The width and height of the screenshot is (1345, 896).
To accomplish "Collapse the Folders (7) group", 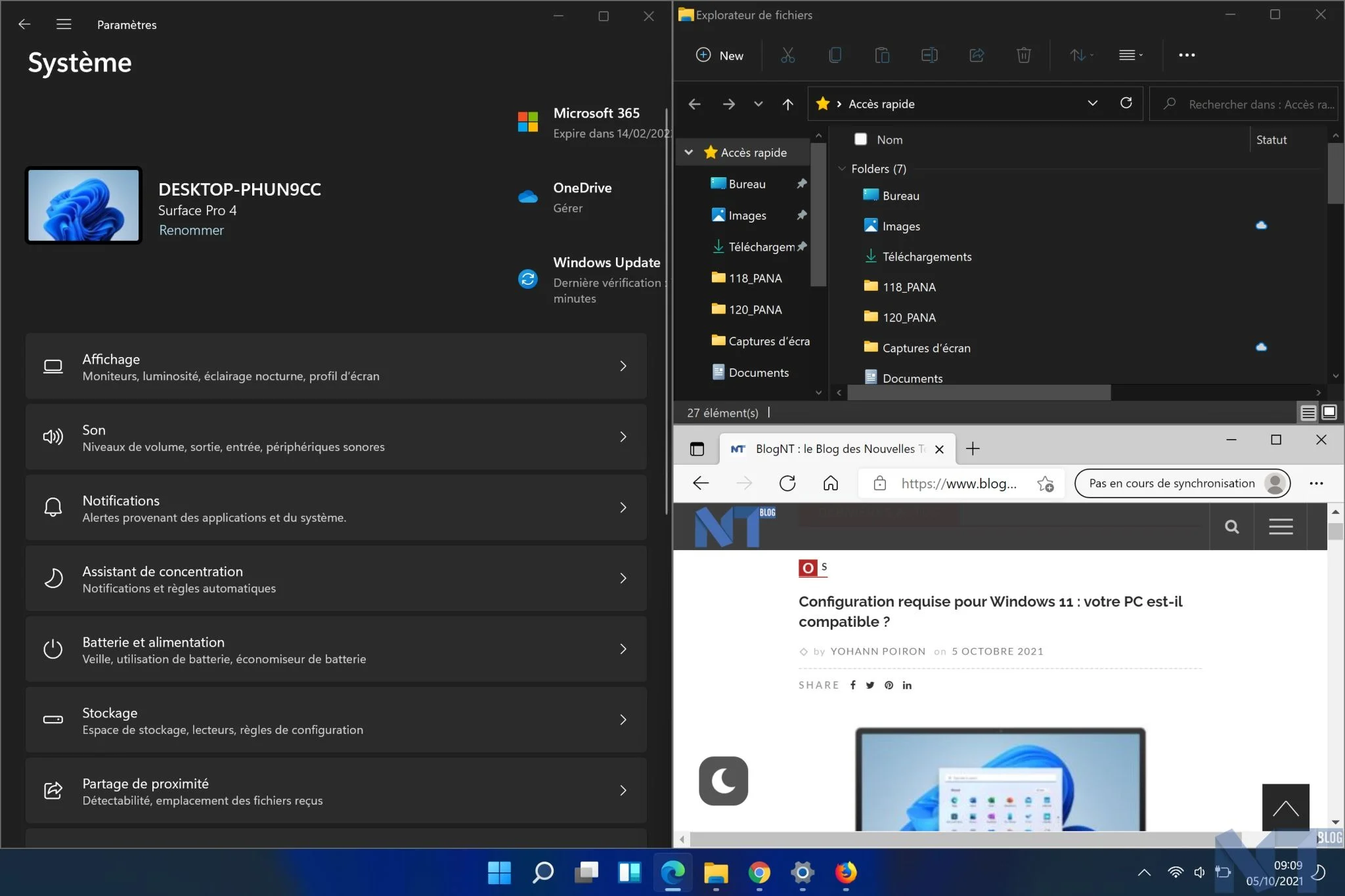I will point(842,169).
